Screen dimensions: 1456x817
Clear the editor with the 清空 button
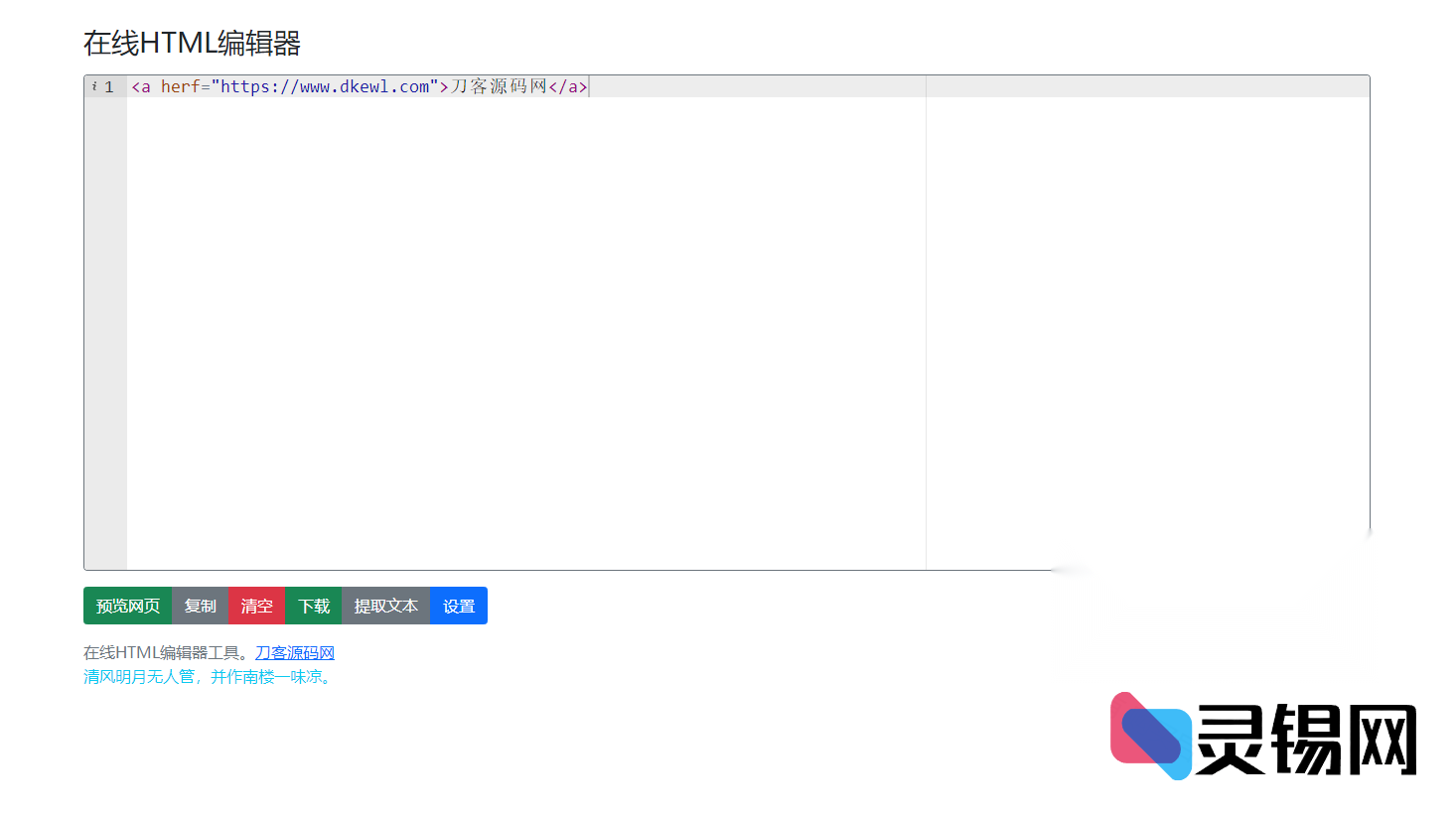[256, 606]
